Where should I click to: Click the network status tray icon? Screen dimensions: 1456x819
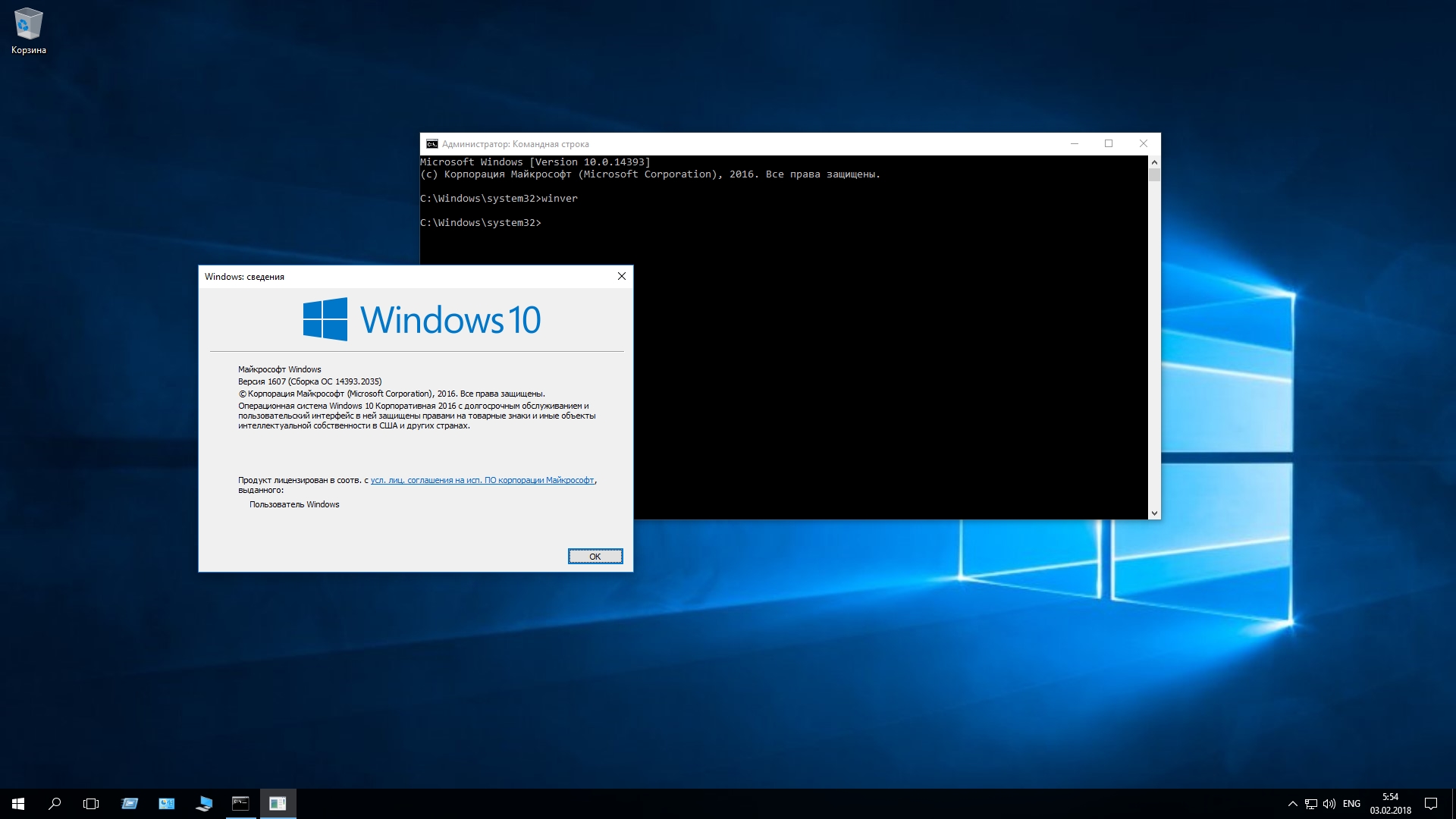click(1311, 804)
